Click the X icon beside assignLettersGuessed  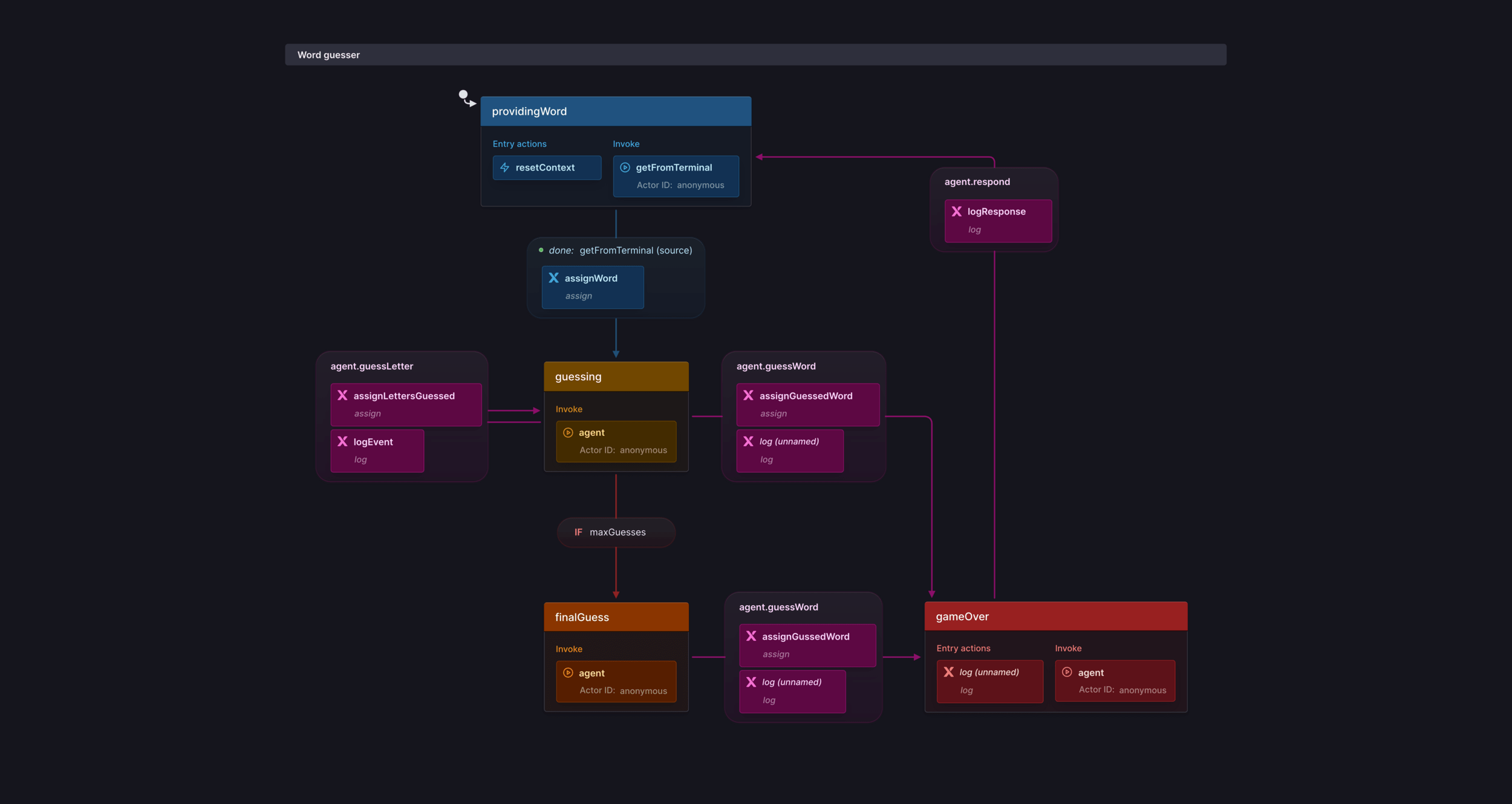point(342,395)
